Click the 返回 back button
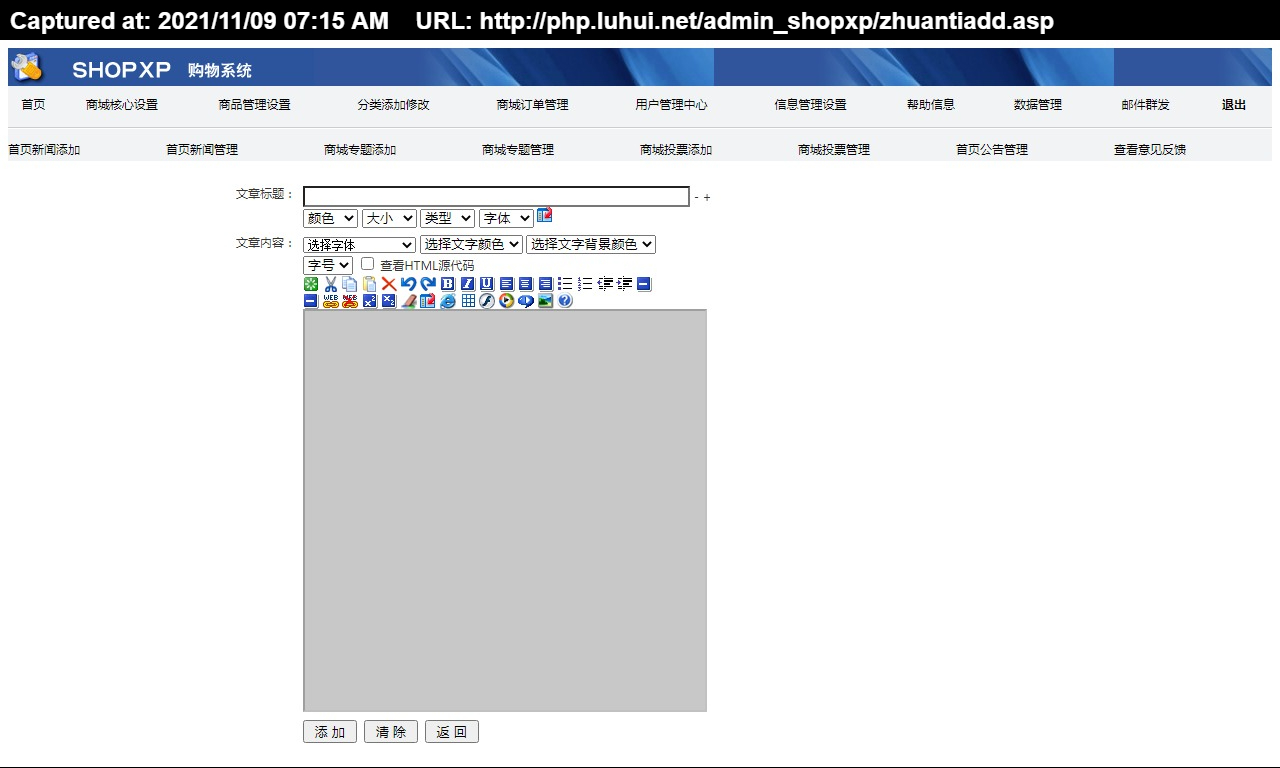The height and width of the screenshot is (768, 1280). coord(452,732)
